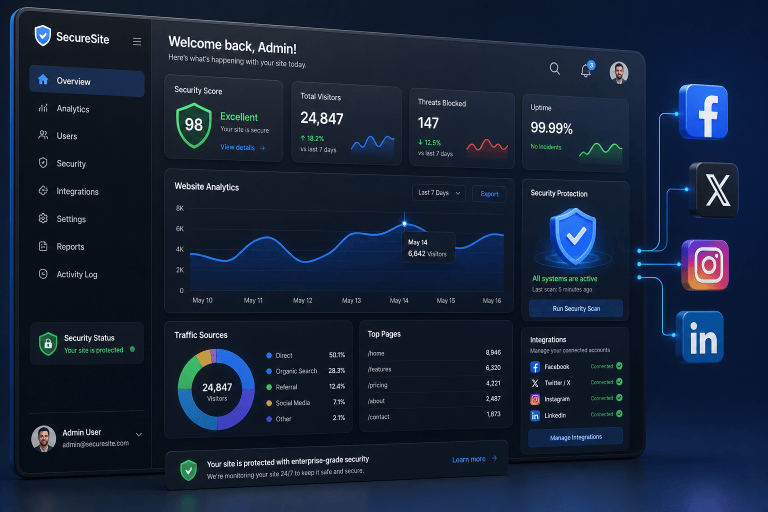Toggle Instagram connected checkmark
The height and width of the screenshot is (512, 768).
(619, 398)
